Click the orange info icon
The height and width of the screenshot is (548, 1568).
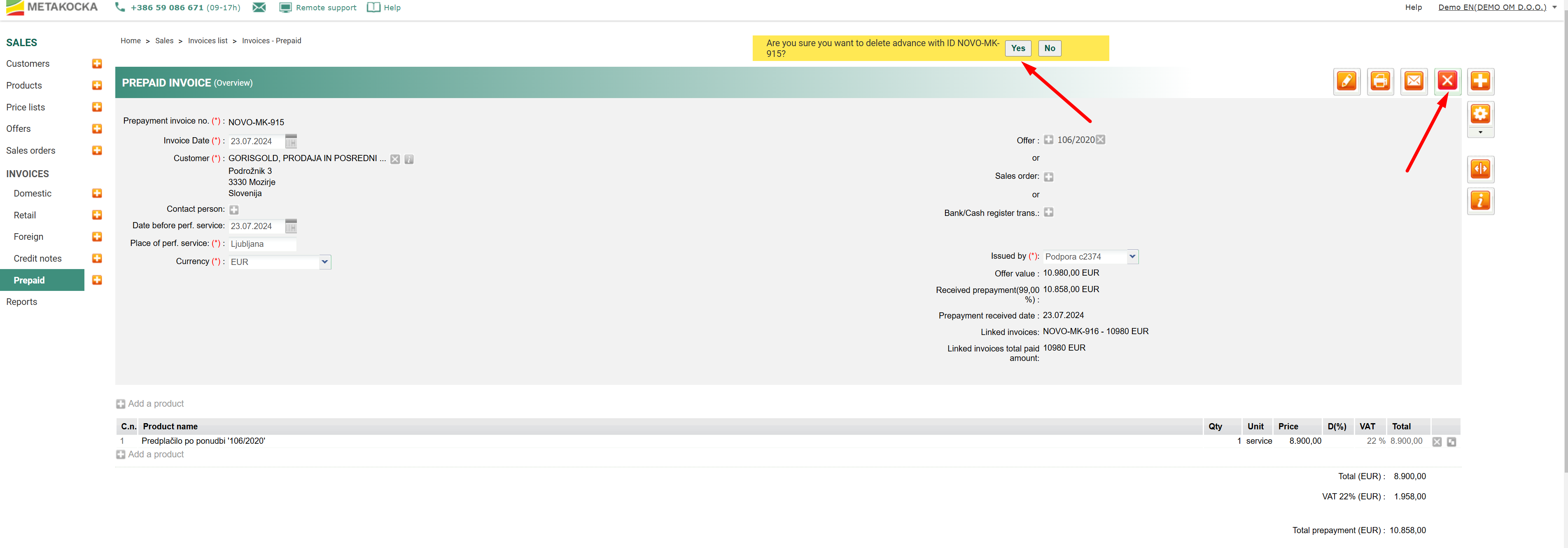pyautogui.click(x=1480, y=200)
